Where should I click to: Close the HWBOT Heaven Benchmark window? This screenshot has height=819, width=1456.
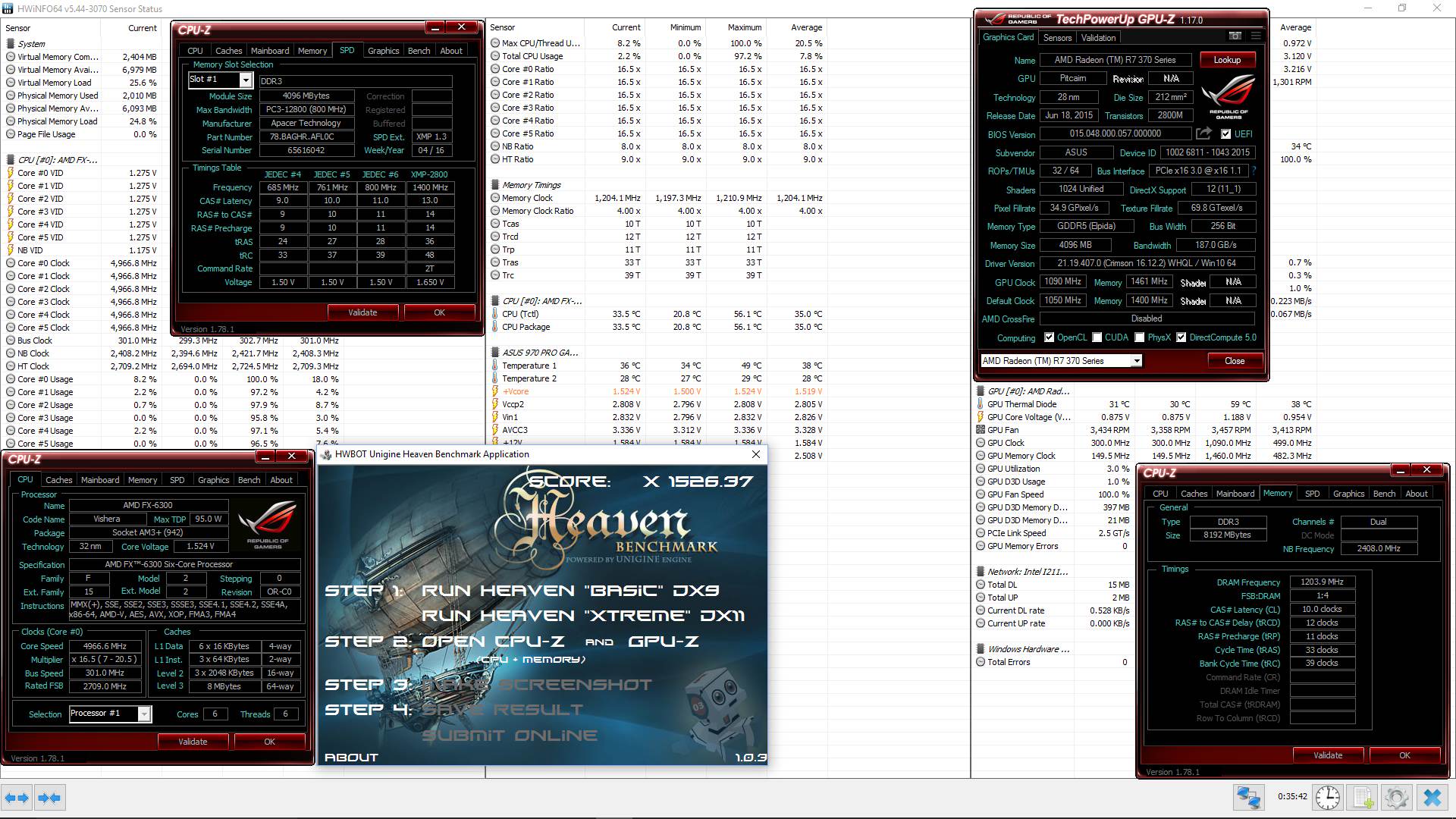[x=755, y=454]
